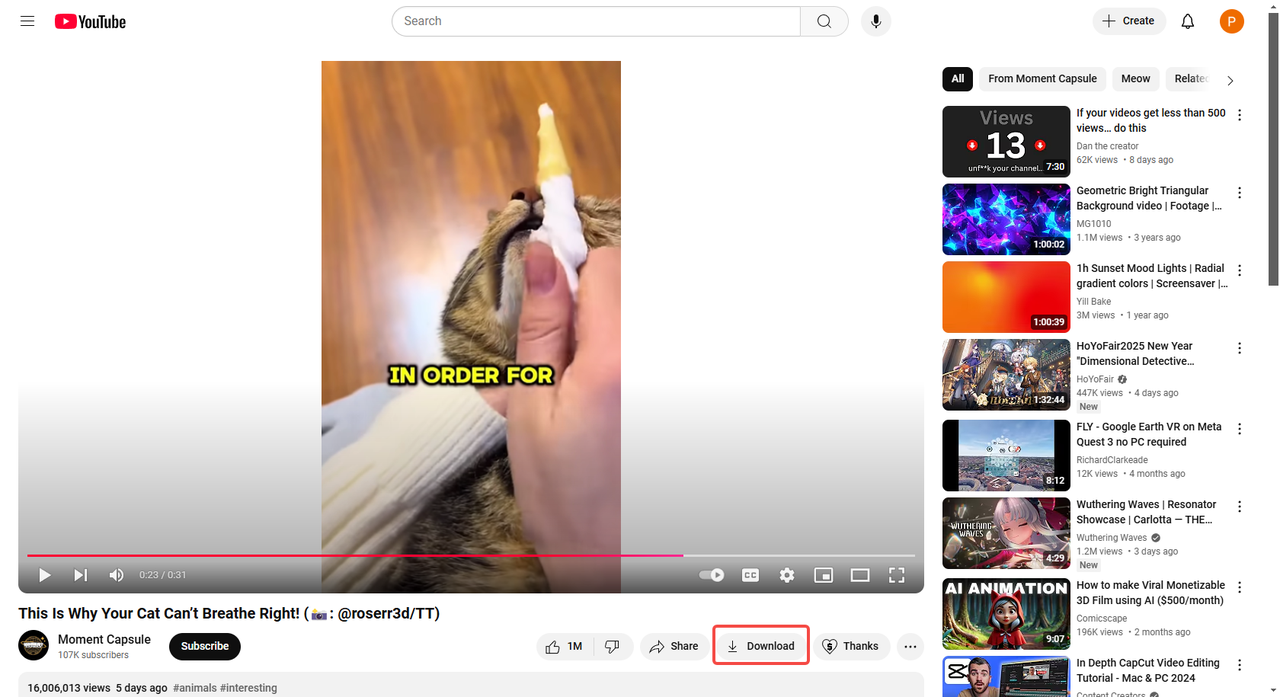This screenshot has height=697, width=1280.
Task: Enable theater mode
Action: click(860, 575)
